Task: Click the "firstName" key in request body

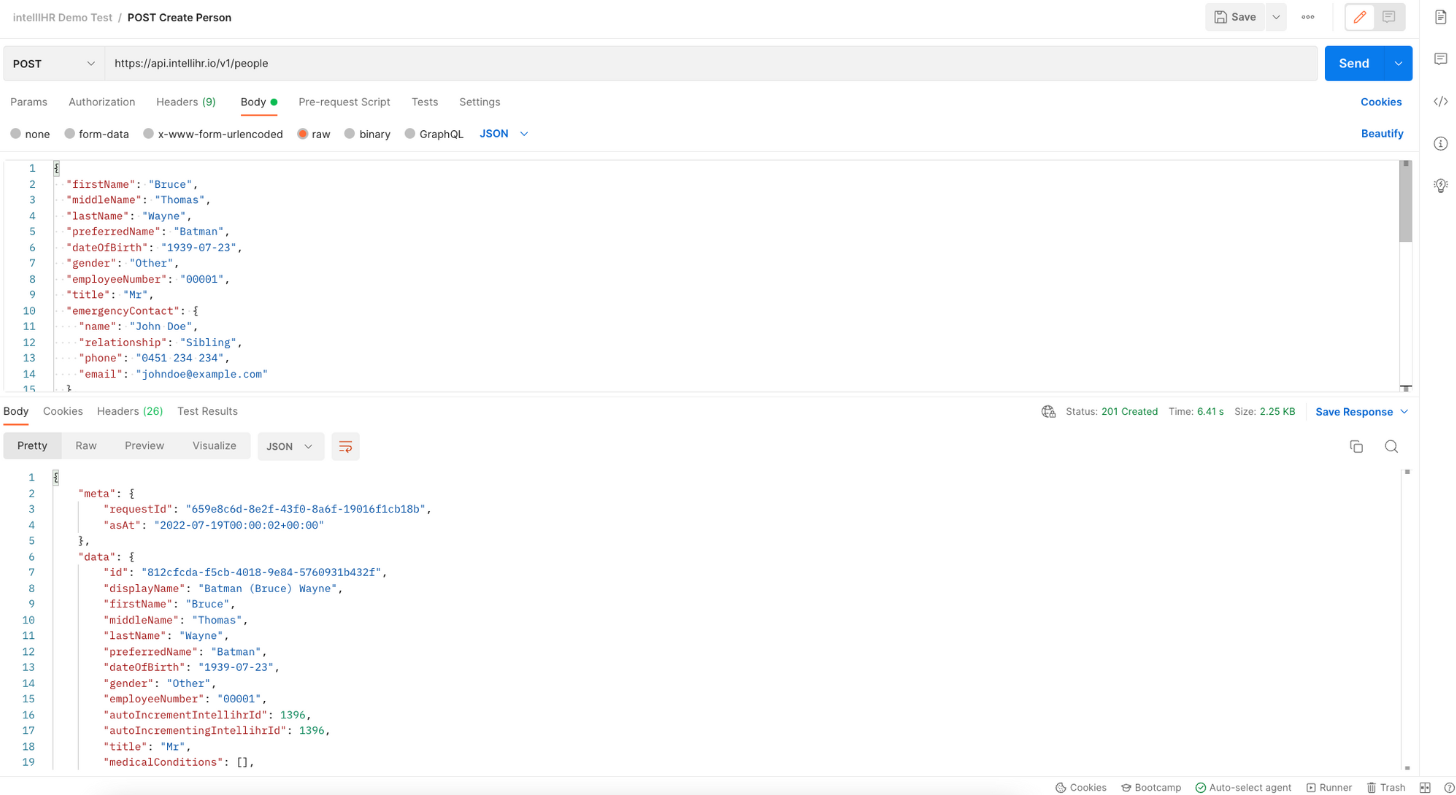Action: 101,185
